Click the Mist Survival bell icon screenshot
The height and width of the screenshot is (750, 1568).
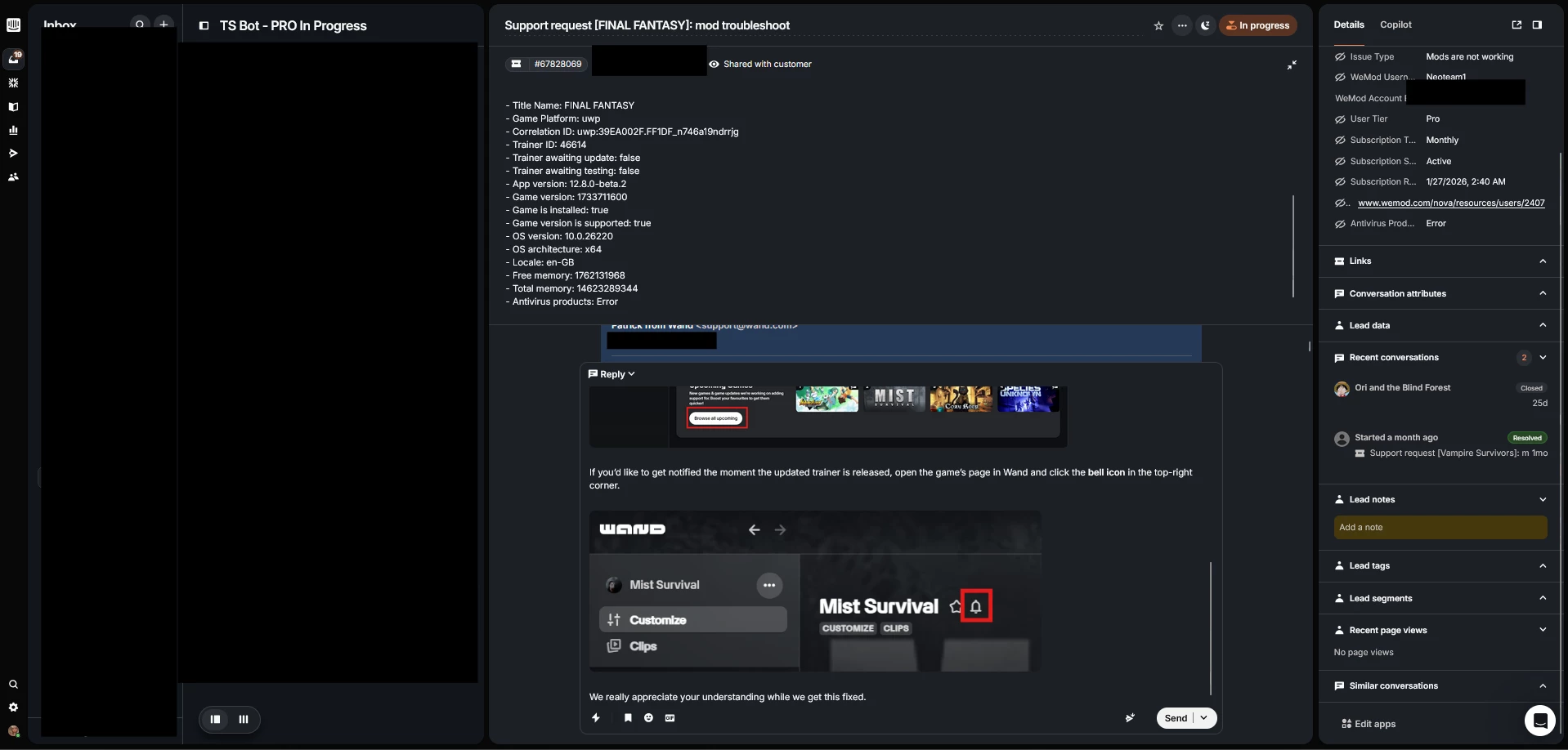976,606
